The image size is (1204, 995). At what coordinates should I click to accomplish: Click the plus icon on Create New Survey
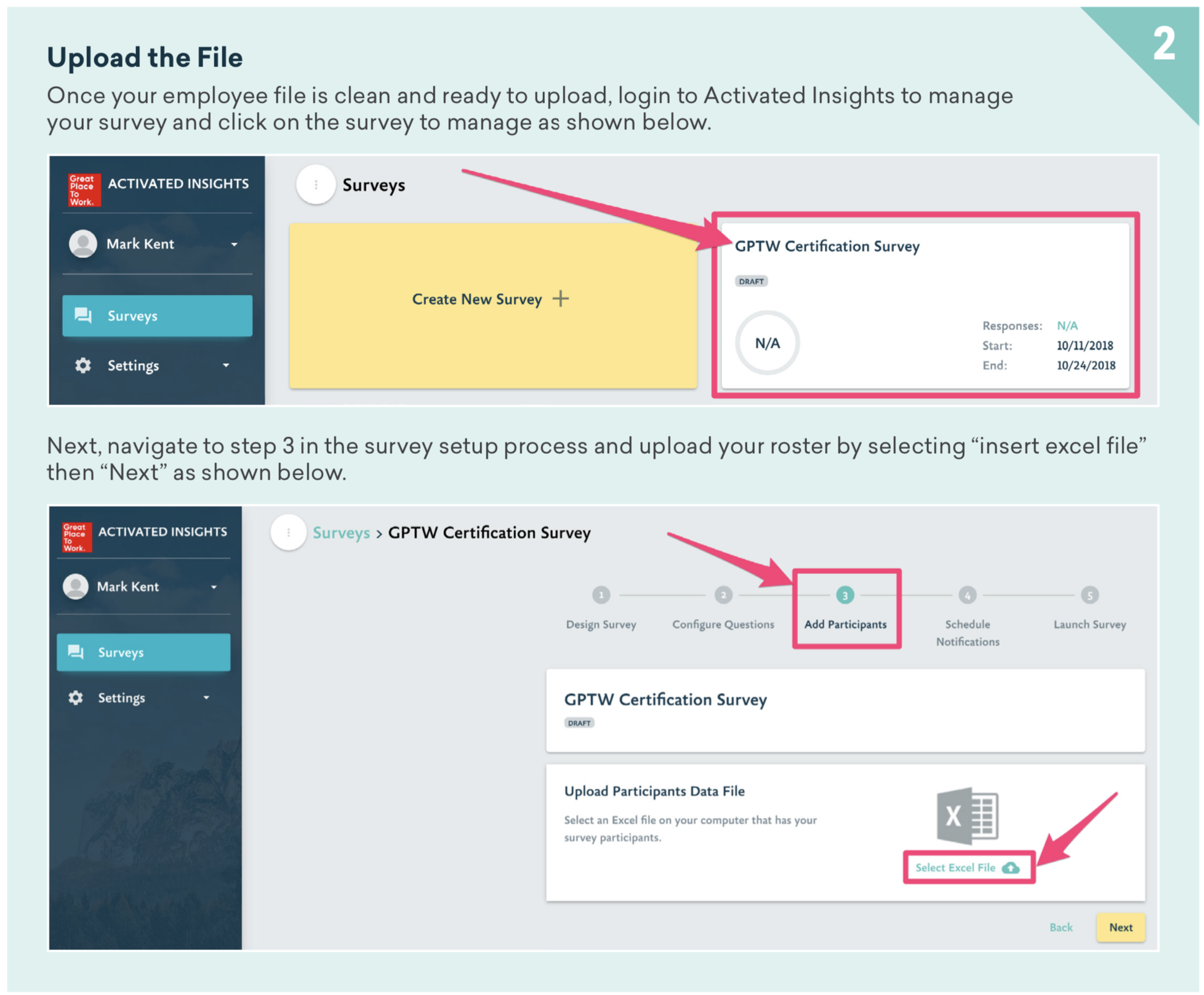click(x=561, y=299)
